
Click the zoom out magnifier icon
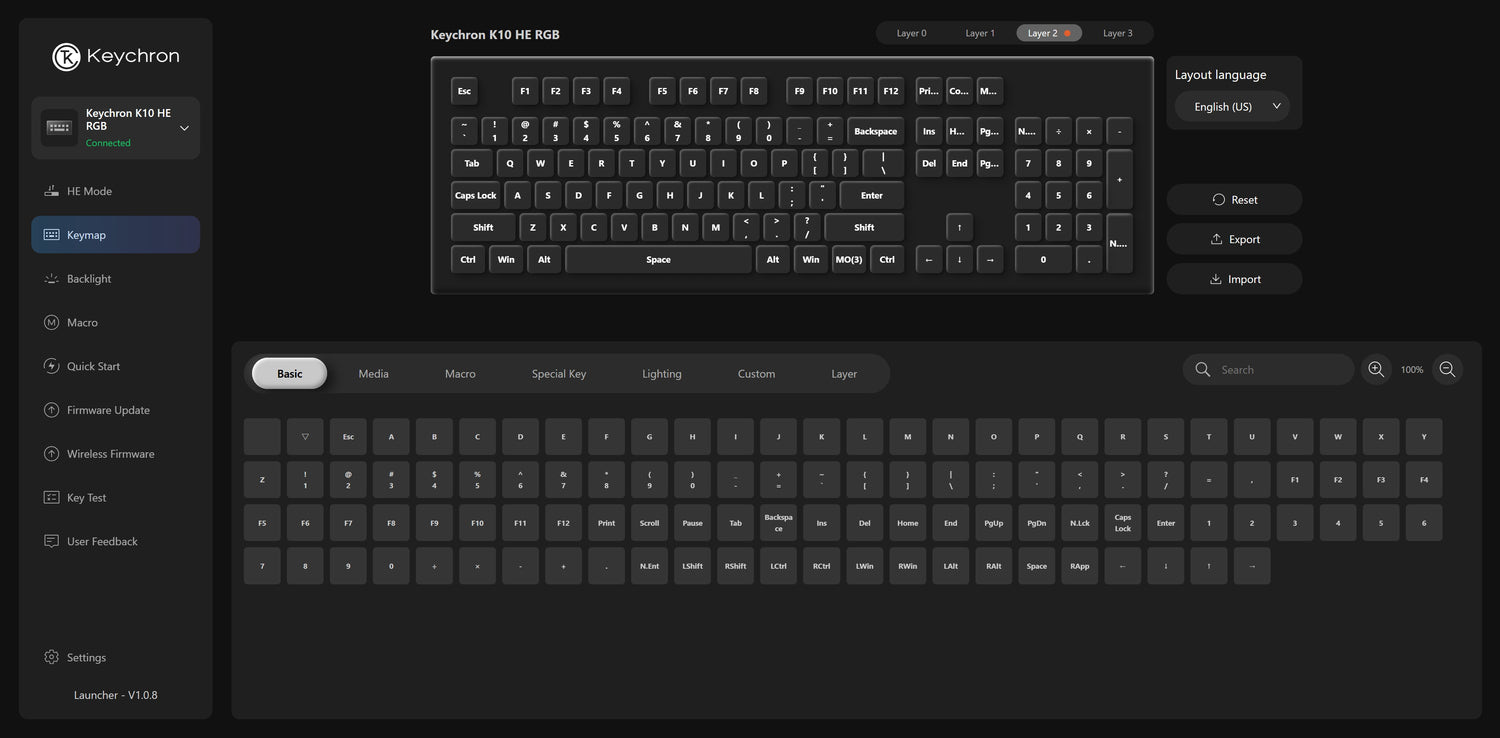1447,370
